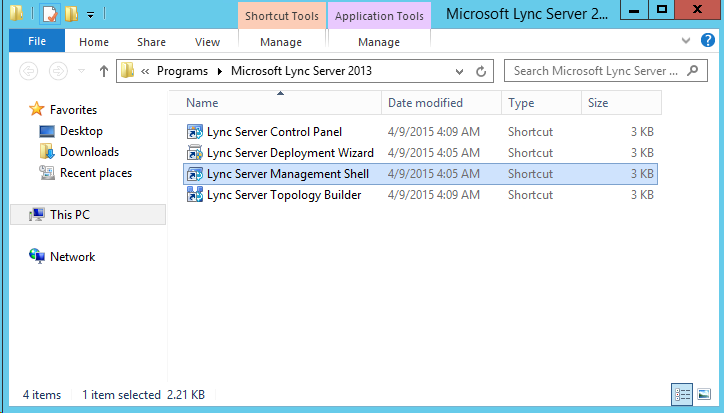Screen dimensions: 724x413
Task: Click Control Panel's 4/9/2015 4:09 AM date
Action: pos(434,132)
